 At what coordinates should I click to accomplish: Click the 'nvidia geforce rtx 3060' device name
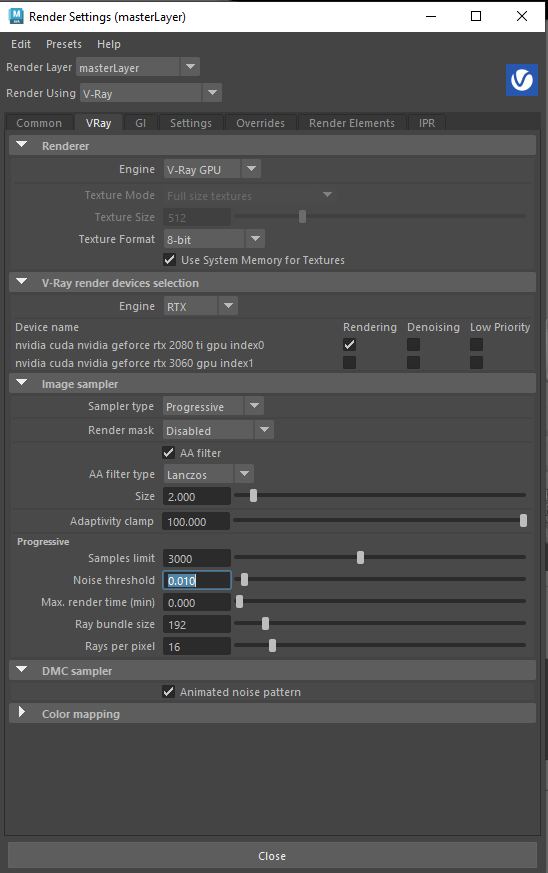click(134, 363)
